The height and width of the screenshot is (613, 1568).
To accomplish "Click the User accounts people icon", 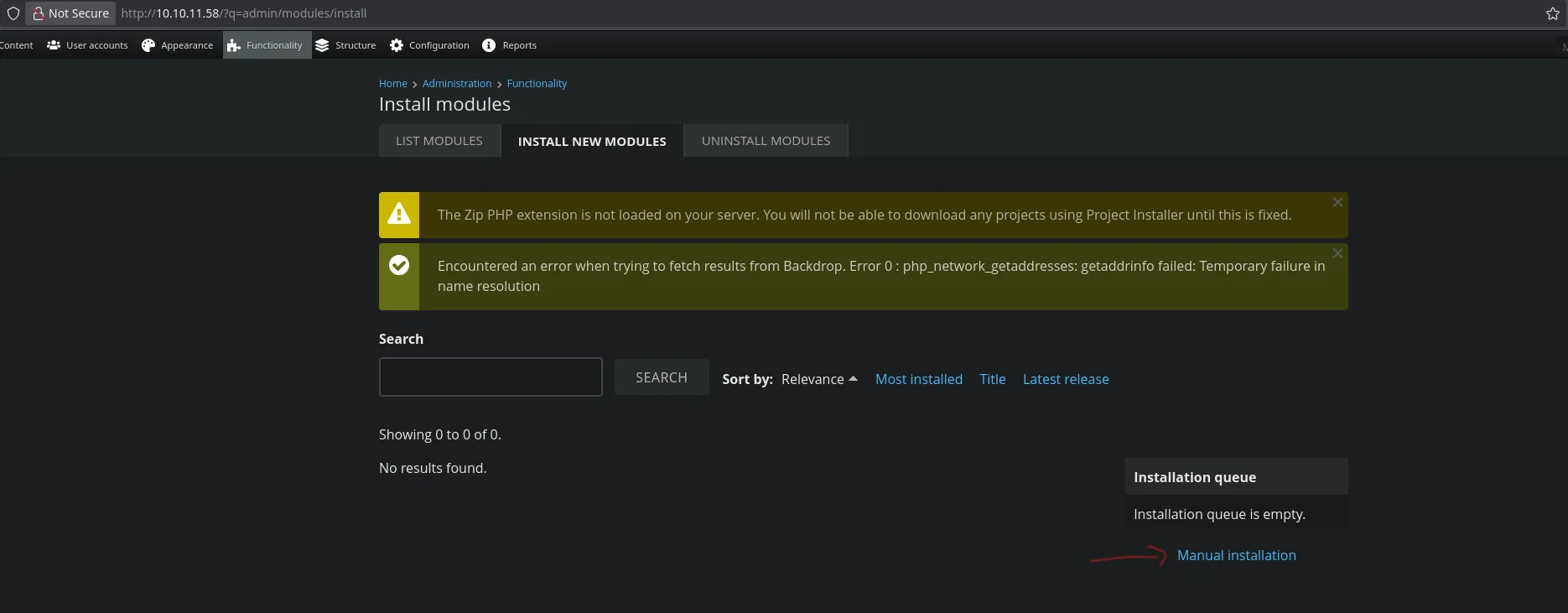I will [x=54, y=45].
